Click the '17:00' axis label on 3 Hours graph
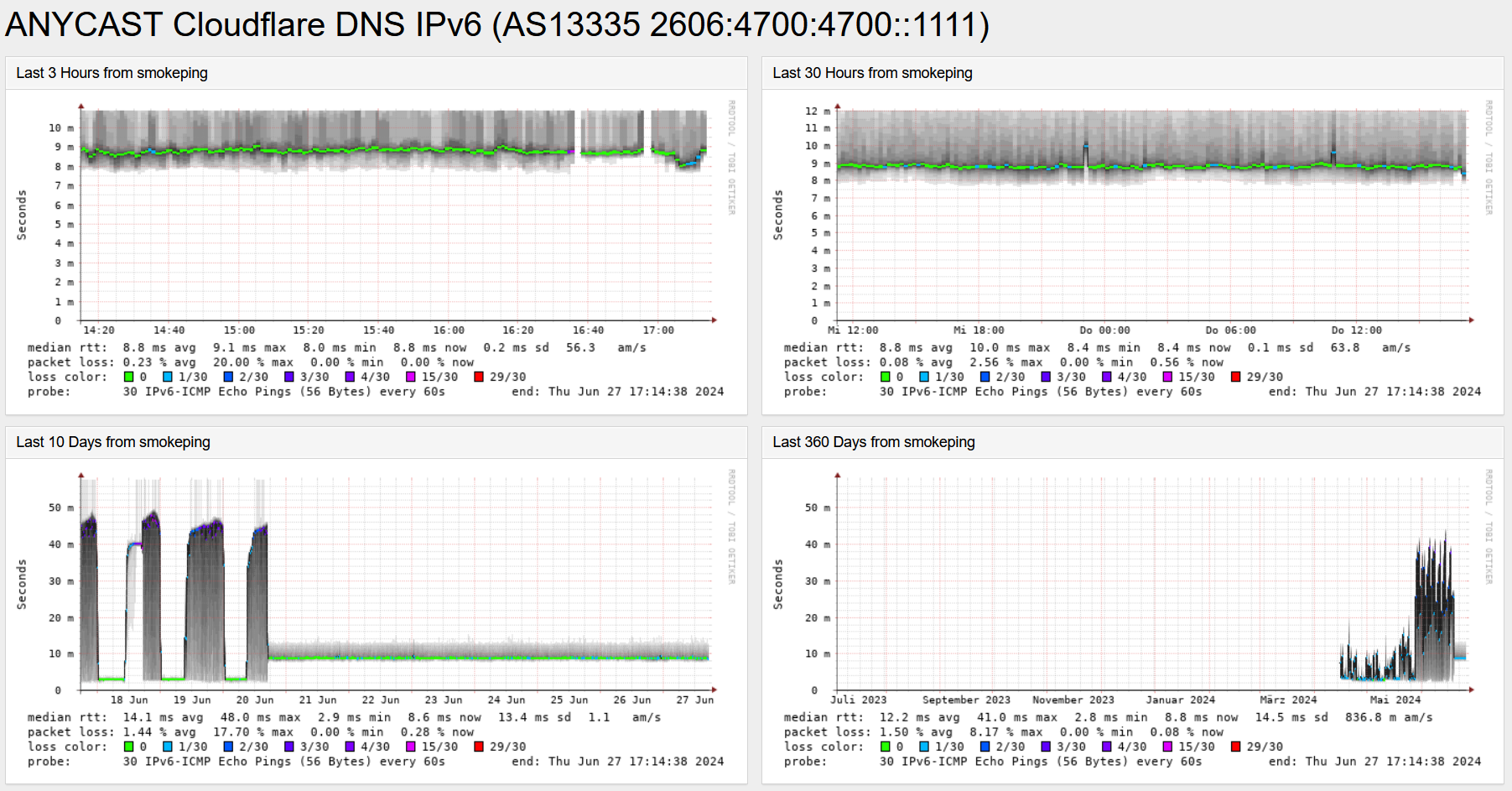1512x791 pixels. pyautogui.click(x=658, y=330)
